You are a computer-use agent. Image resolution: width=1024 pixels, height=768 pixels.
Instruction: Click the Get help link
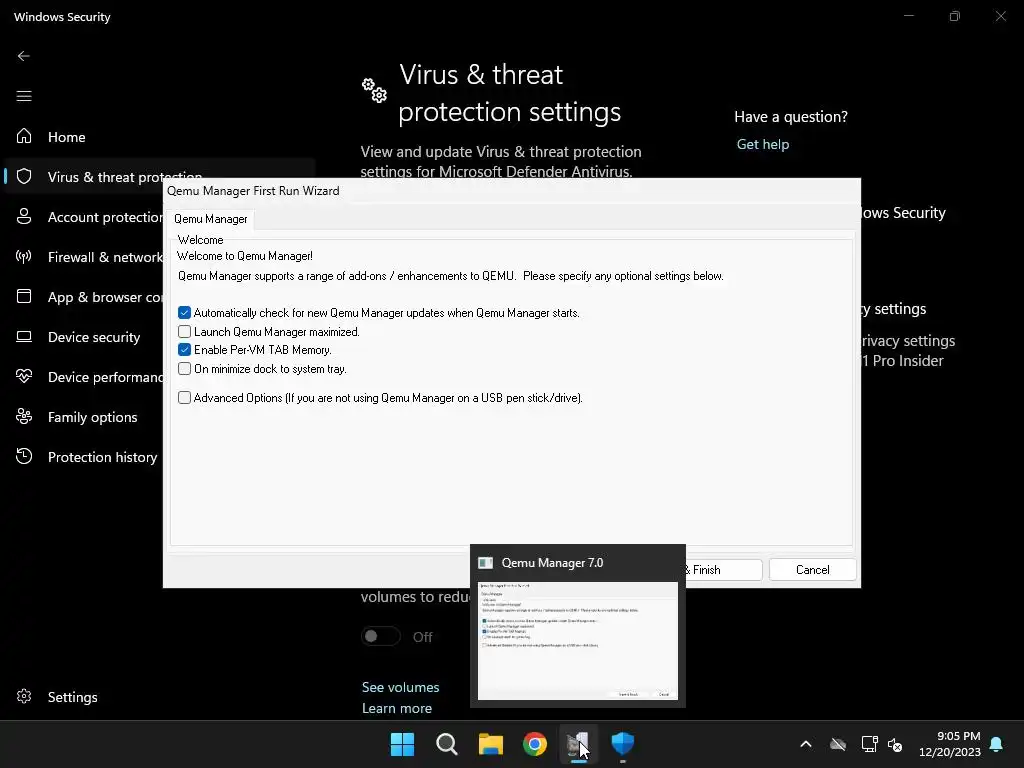pyautogui.click(x=763, y=144)
